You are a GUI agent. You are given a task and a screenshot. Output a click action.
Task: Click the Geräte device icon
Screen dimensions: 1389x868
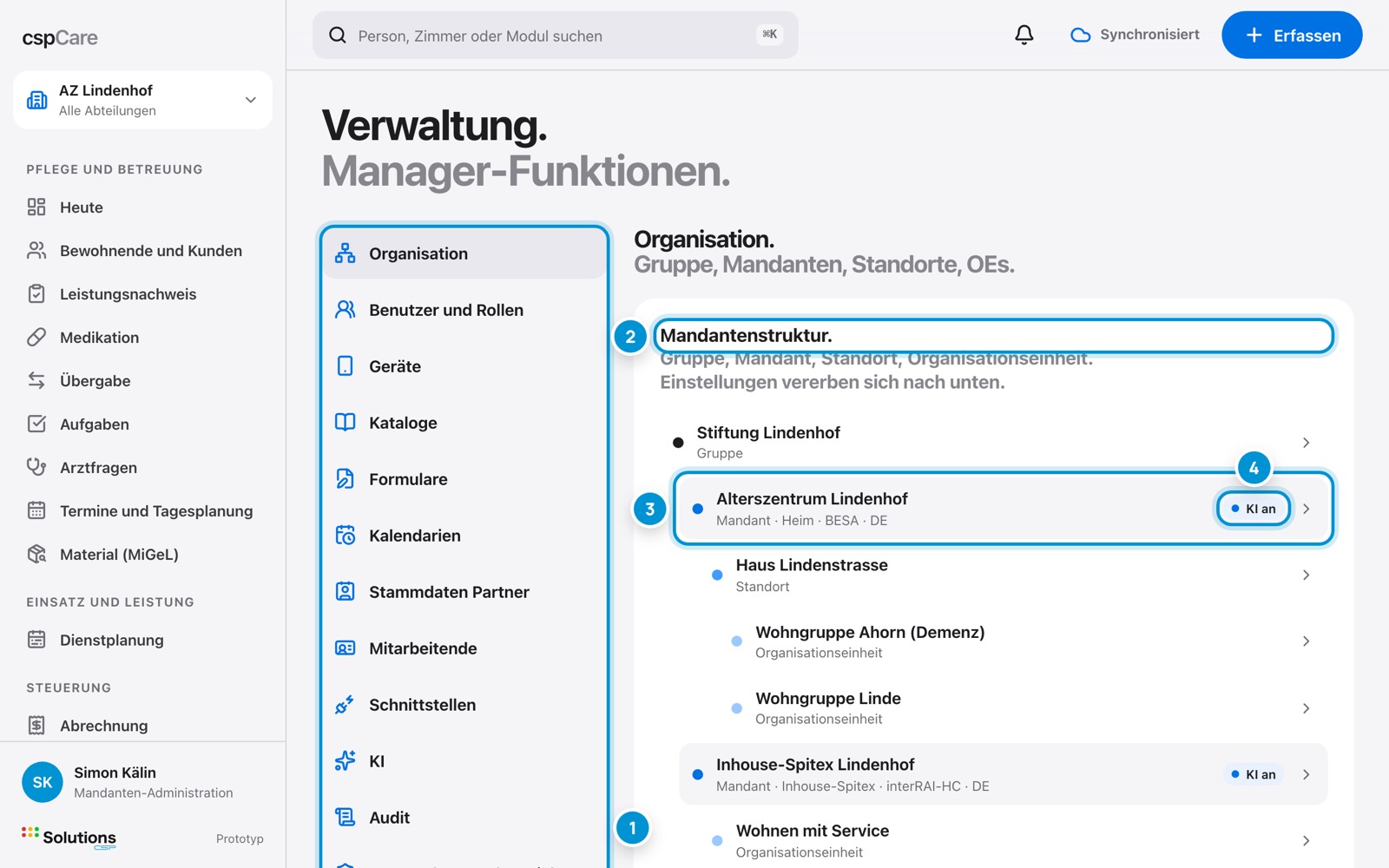point(346,365)
